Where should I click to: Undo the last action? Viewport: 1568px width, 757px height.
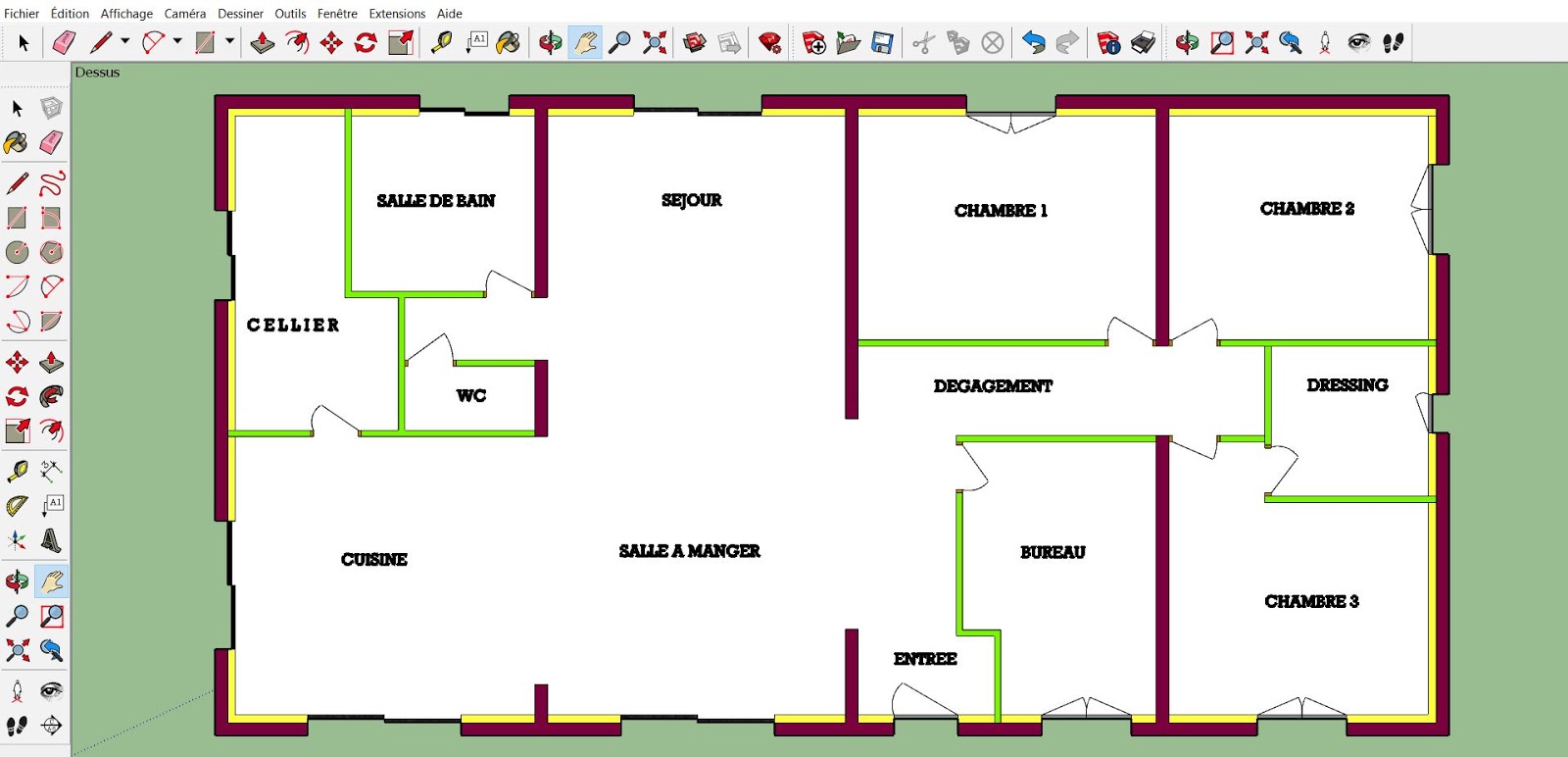pos(1033,42)
